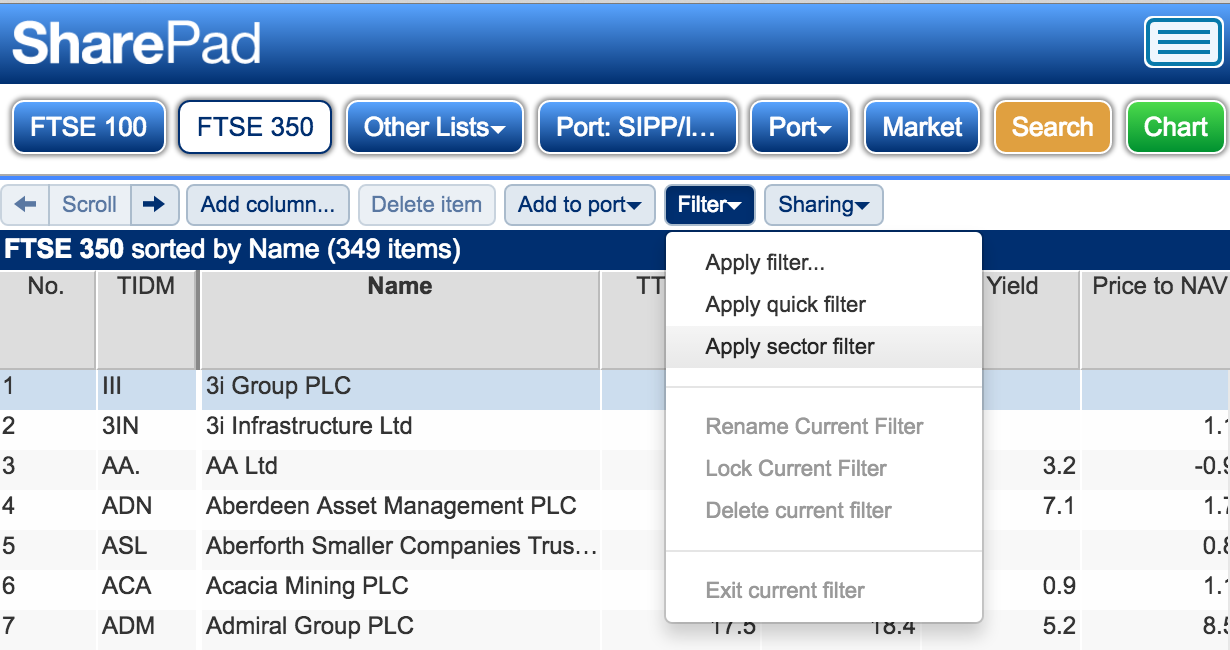
Task: Click the Scroll label button
Action: click(90, 205)
